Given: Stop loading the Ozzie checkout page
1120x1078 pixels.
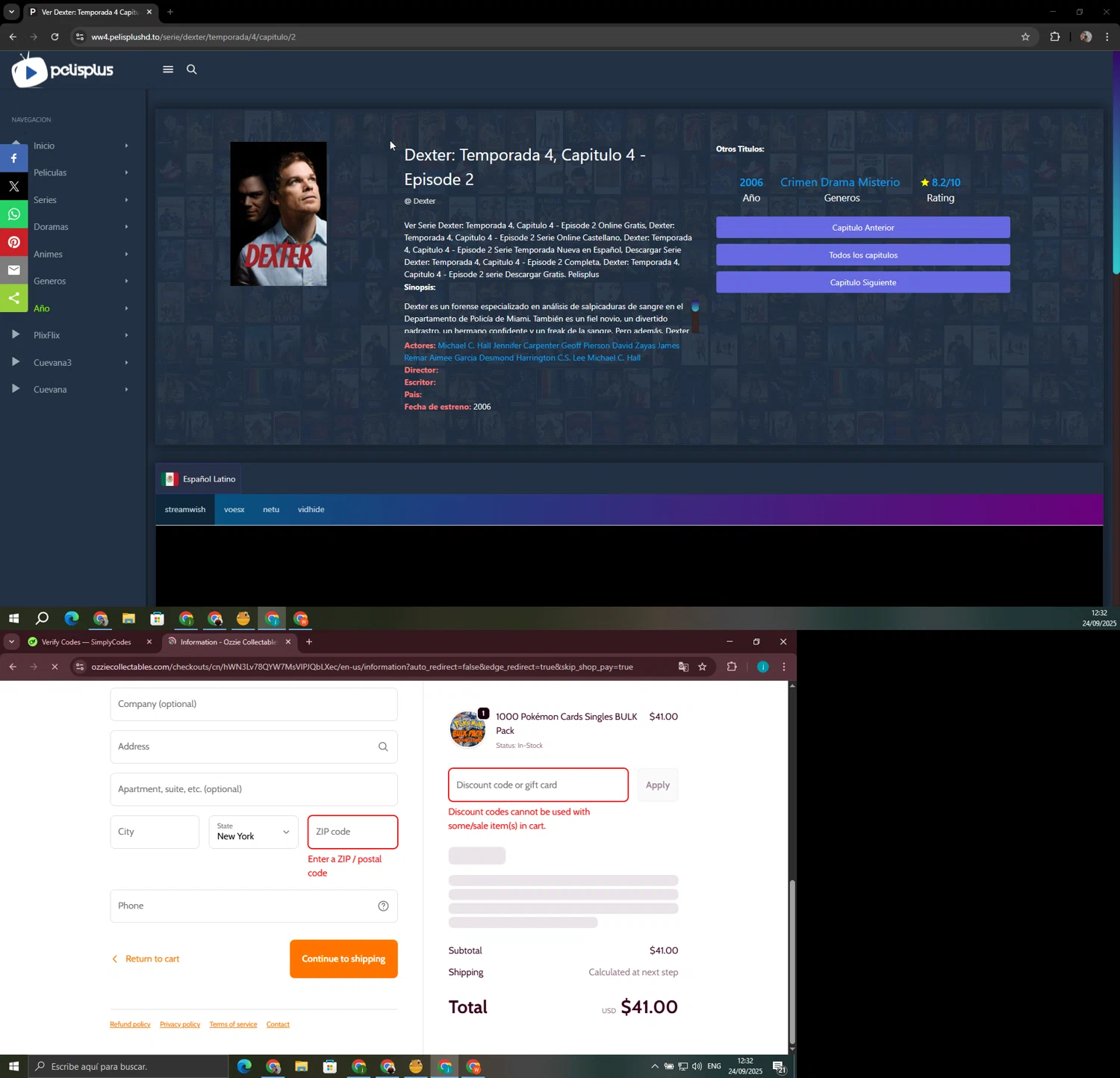Looking at the screenshot, I should pyautogui.click(x=55, y=667).
